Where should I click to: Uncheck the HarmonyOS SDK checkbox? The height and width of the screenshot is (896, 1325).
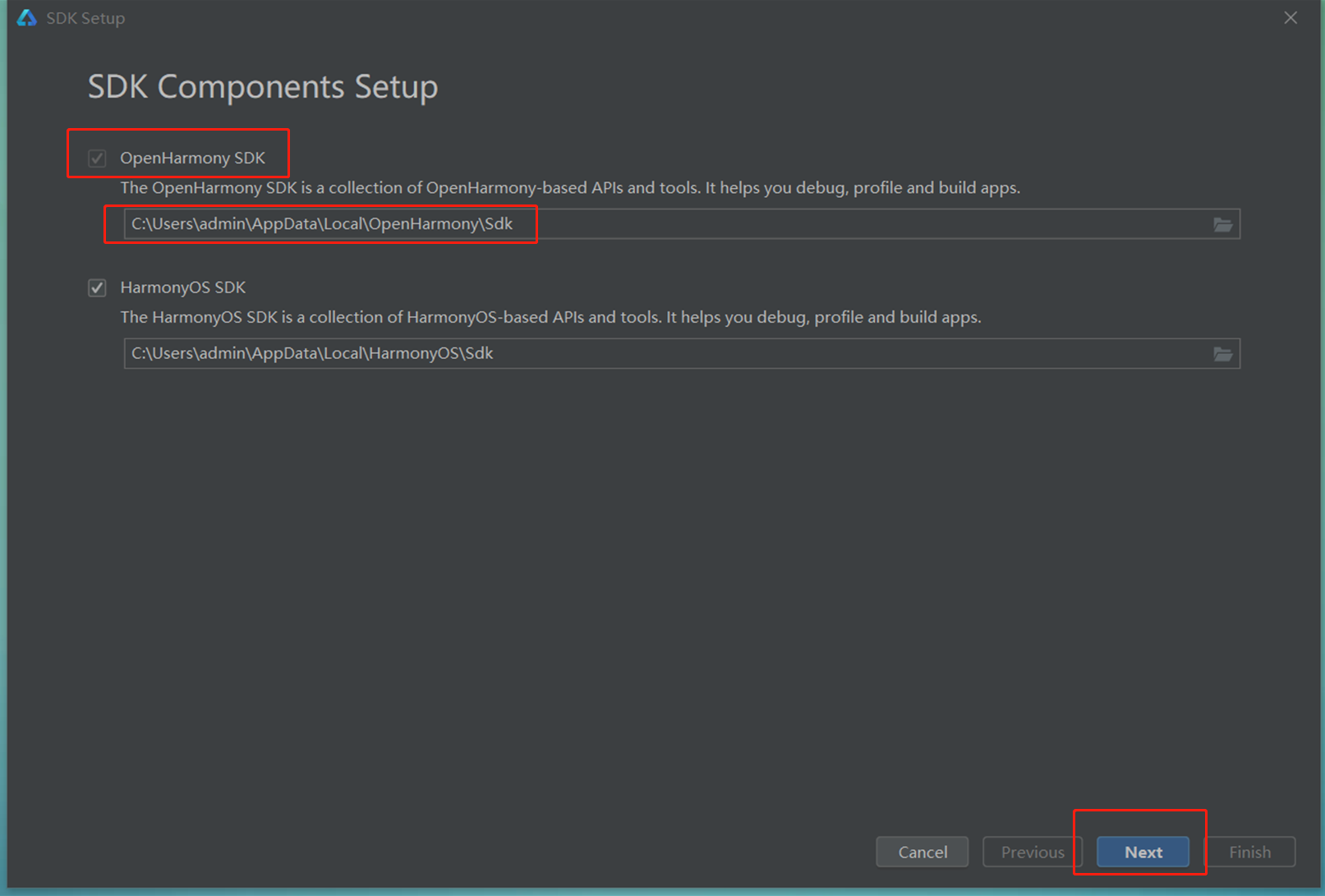tap(97, 287)
